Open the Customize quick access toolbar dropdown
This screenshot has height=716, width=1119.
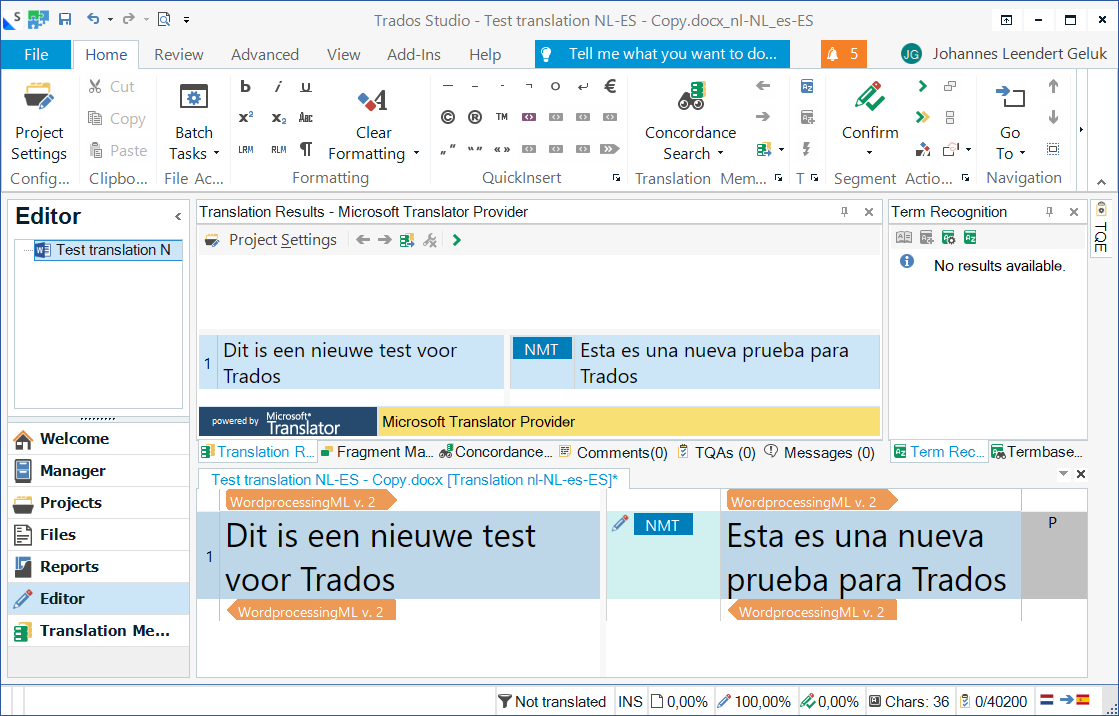click(x=186, y=20)
